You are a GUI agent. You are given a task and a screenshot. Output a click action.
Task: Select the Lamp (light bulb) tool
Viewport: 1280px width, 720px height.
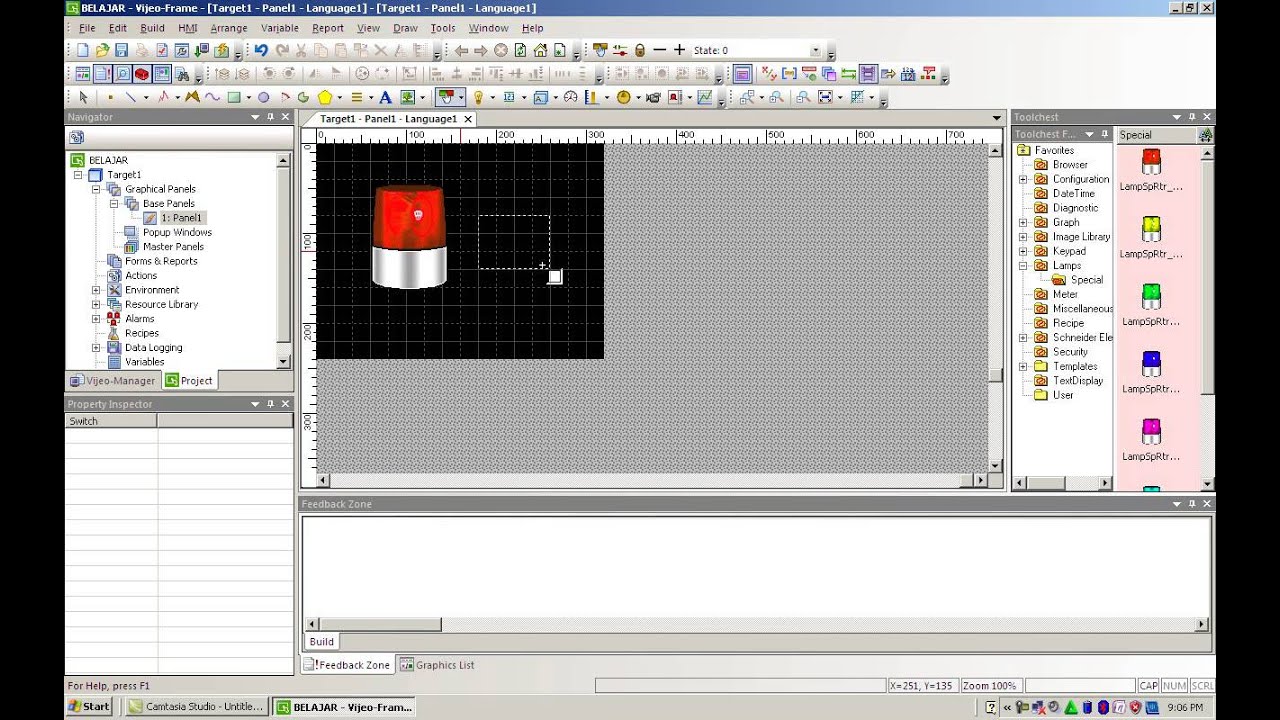(478, 97)
